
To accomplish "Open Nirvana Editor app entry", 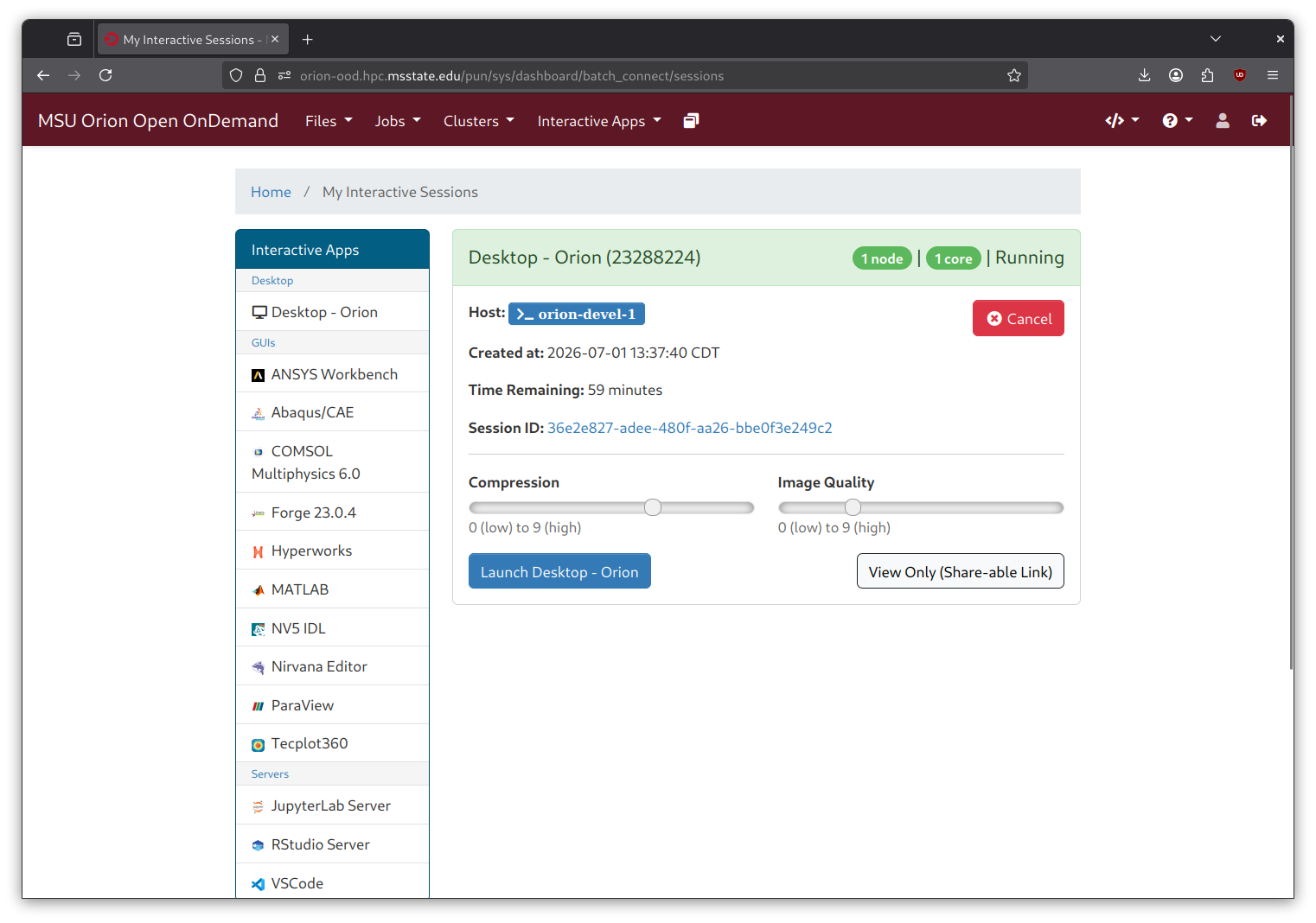I will pyautogui.click(x=332, y=666).
